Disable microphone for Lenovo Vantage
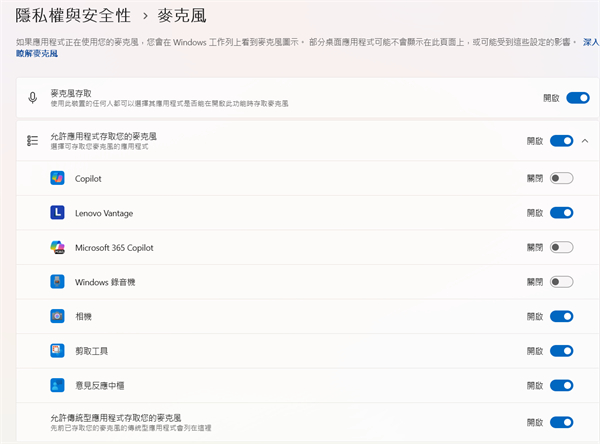The width and height of the screenshot is (600, 444). [561, 213]
